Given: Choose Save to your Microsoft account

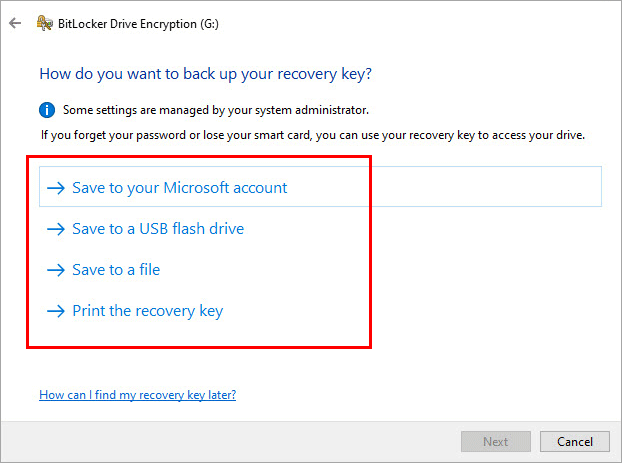Looking at the screenshot, I should pyautogui.click(x=180, y=188).
